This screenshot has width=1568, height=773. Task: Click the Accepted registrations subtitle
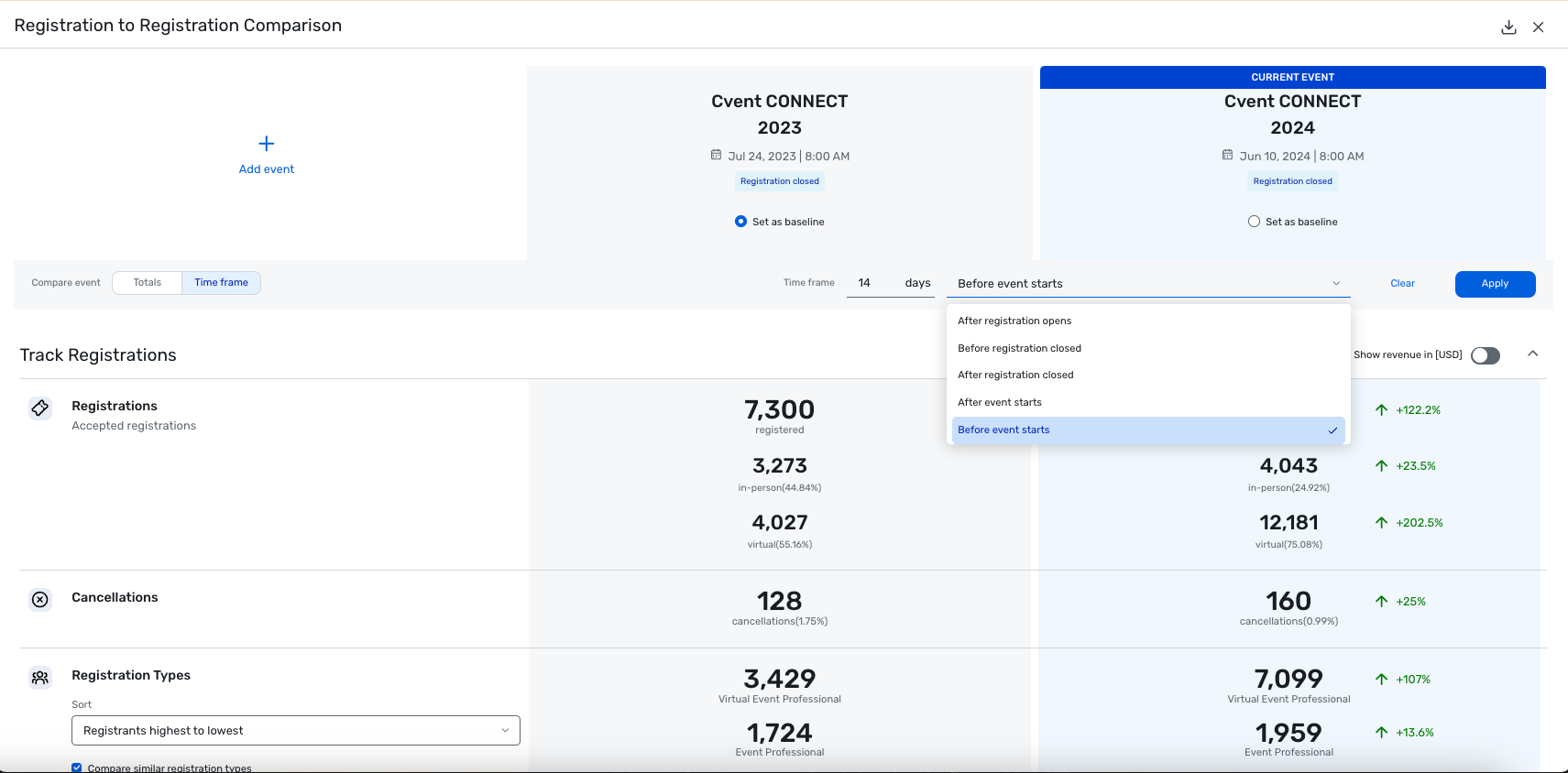coord(134,426)
